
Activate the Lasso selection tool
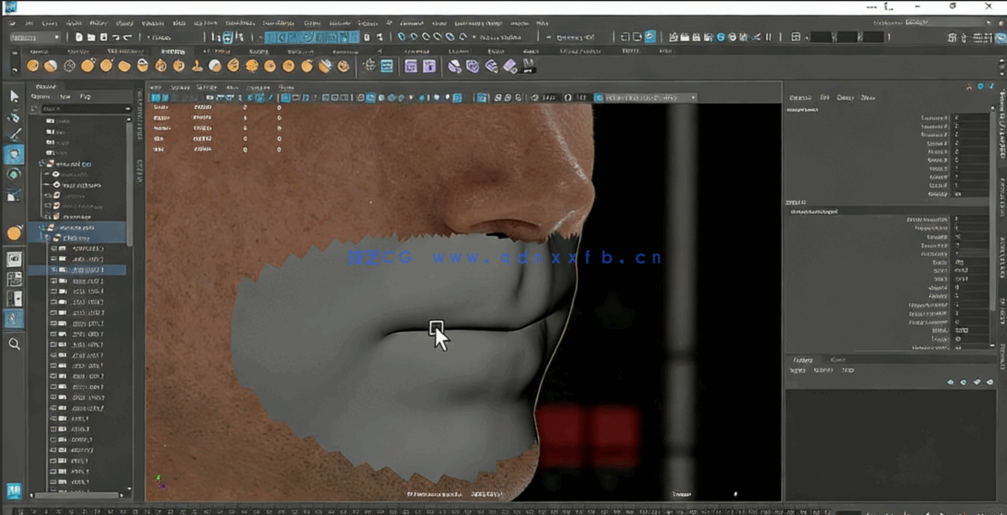14,116
